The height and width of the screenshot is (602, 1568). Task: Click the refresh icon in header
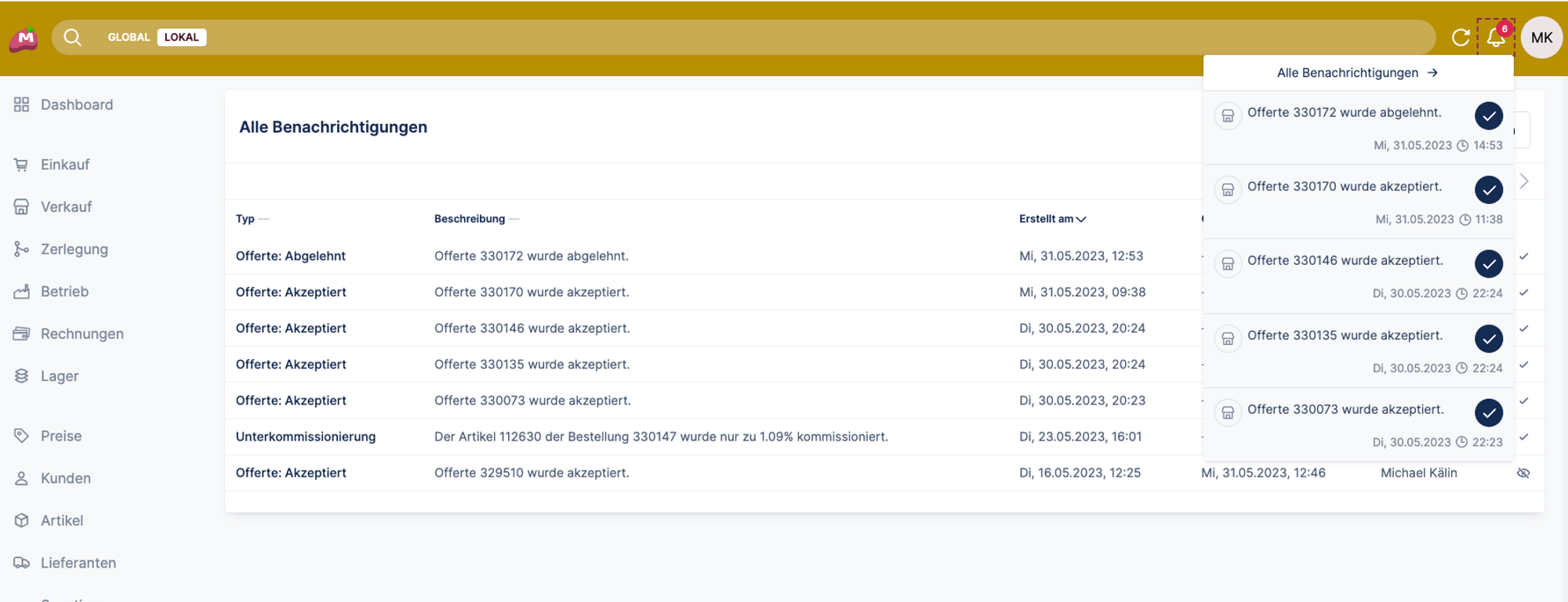pyautogui.click(x=1460, y=38)
